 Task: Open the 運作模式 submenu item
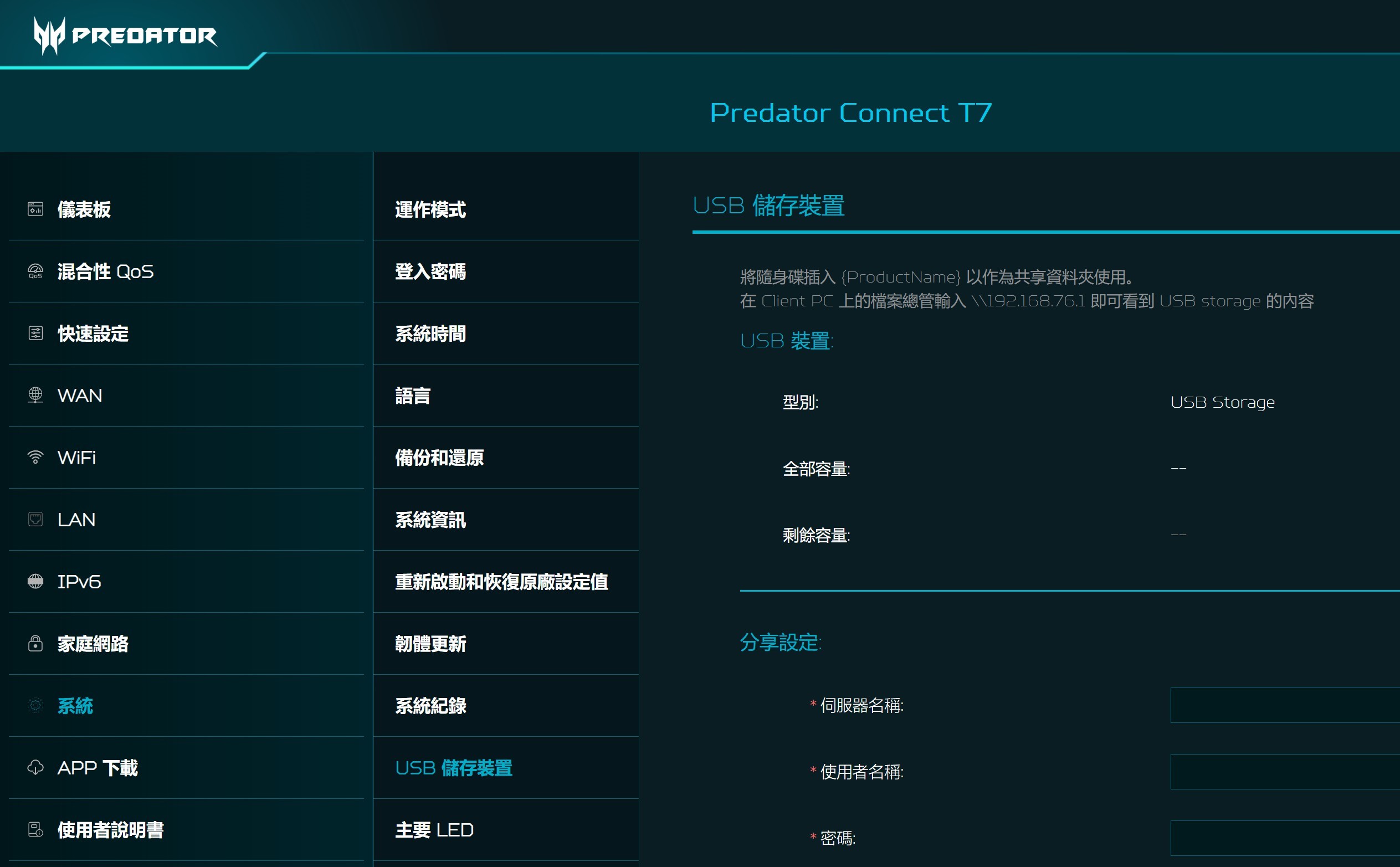point(506,209)
